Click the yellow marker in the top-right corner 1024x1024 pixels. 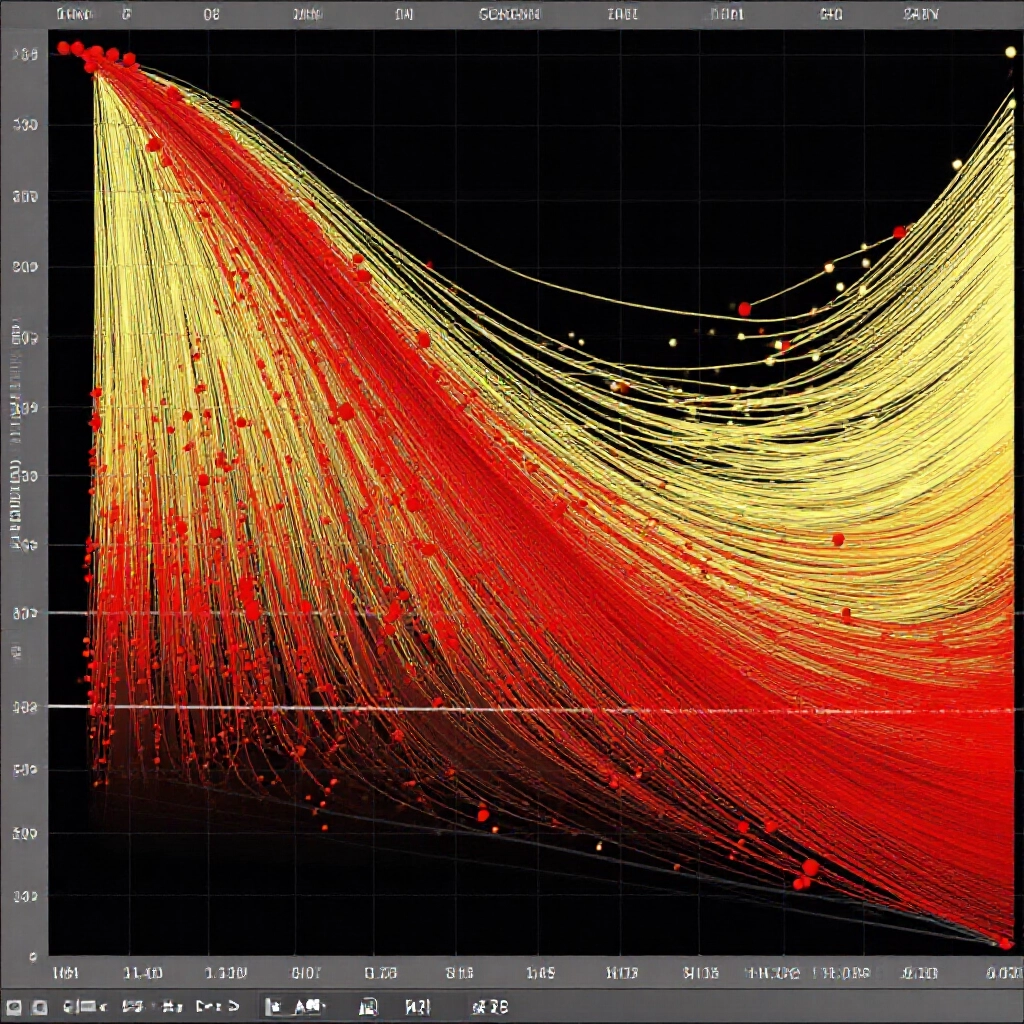pyautogui.click(x=1010, y=52)
